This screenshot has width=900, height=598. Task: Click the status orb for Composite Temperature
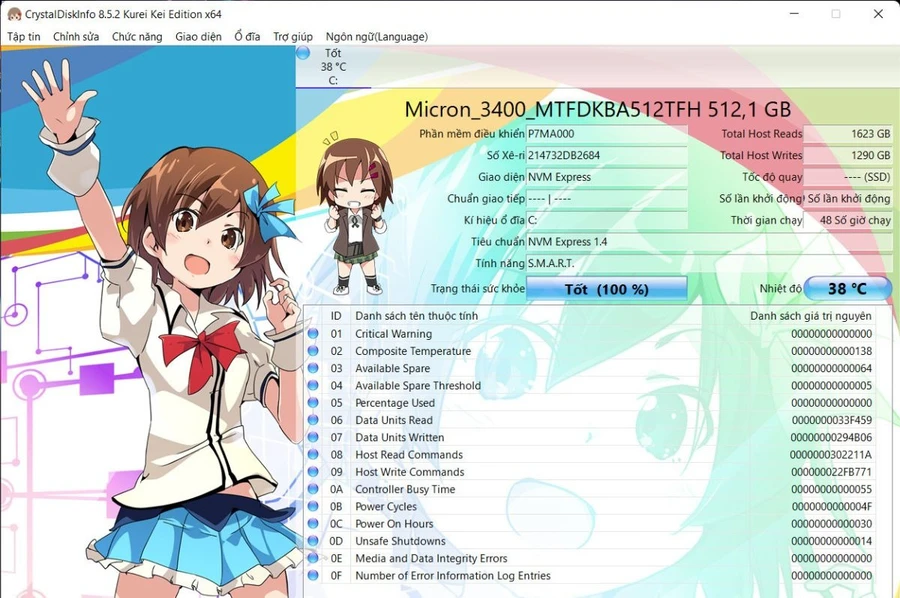coord(313,351)
